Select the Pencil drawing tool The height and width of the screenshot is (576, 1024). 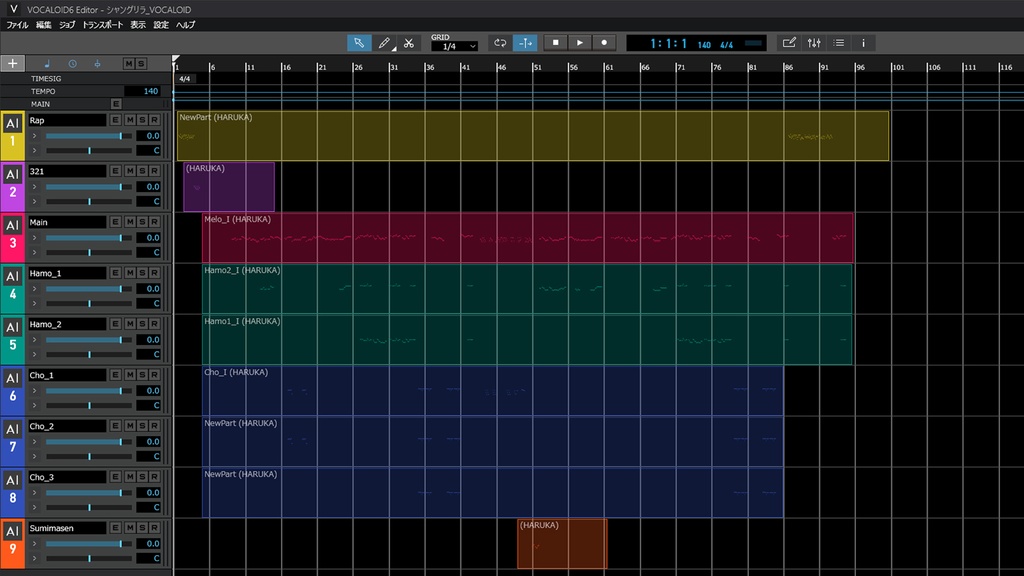coord(385,43)
